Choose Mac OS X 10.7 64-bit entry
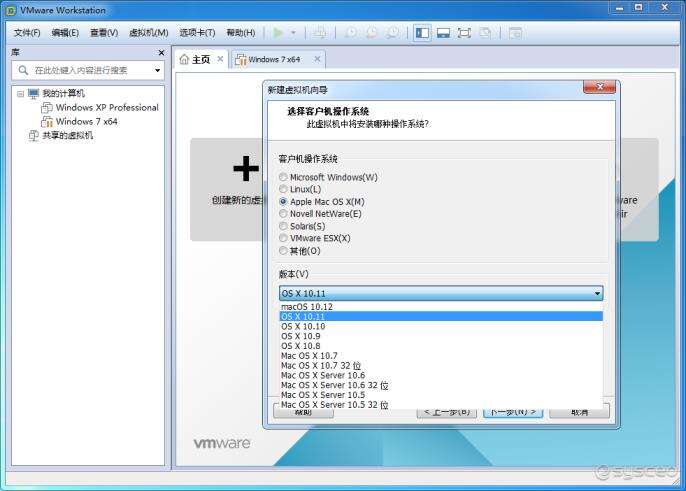 [441, 356]
